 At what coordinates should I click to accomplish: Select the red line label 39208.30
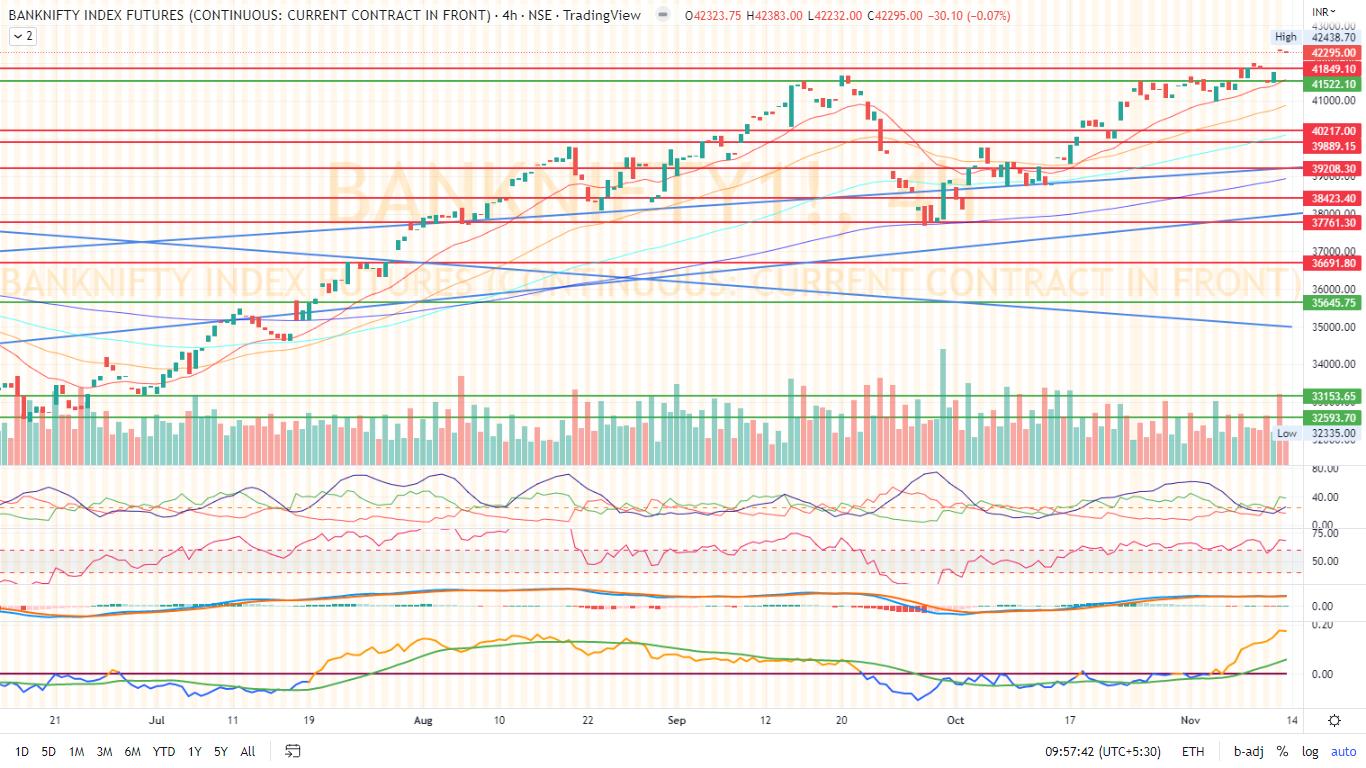click(1333, 169)
